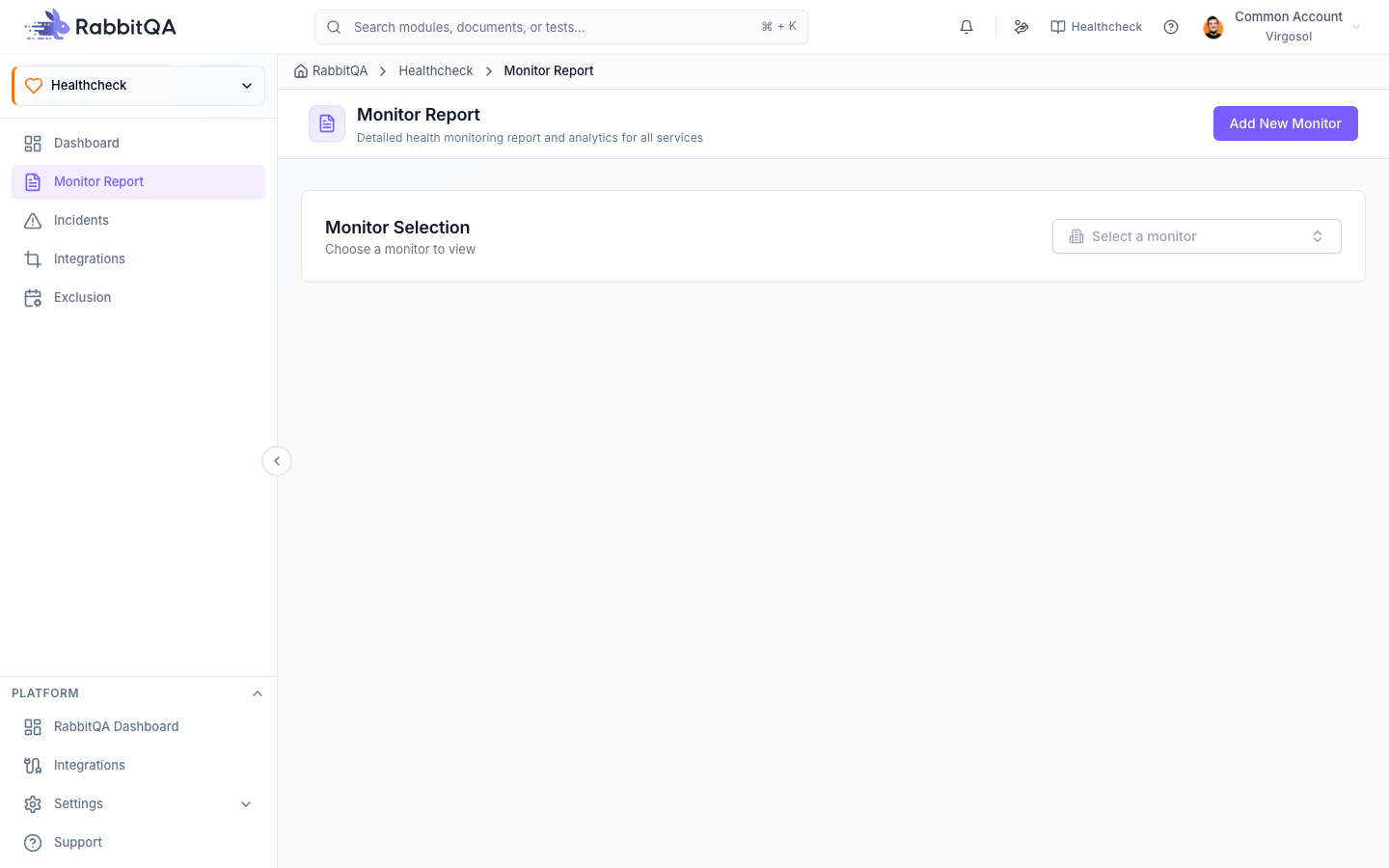Click the Common Account name
1389x868 pixels.
pyautogui.click(x=1289, y=16)
